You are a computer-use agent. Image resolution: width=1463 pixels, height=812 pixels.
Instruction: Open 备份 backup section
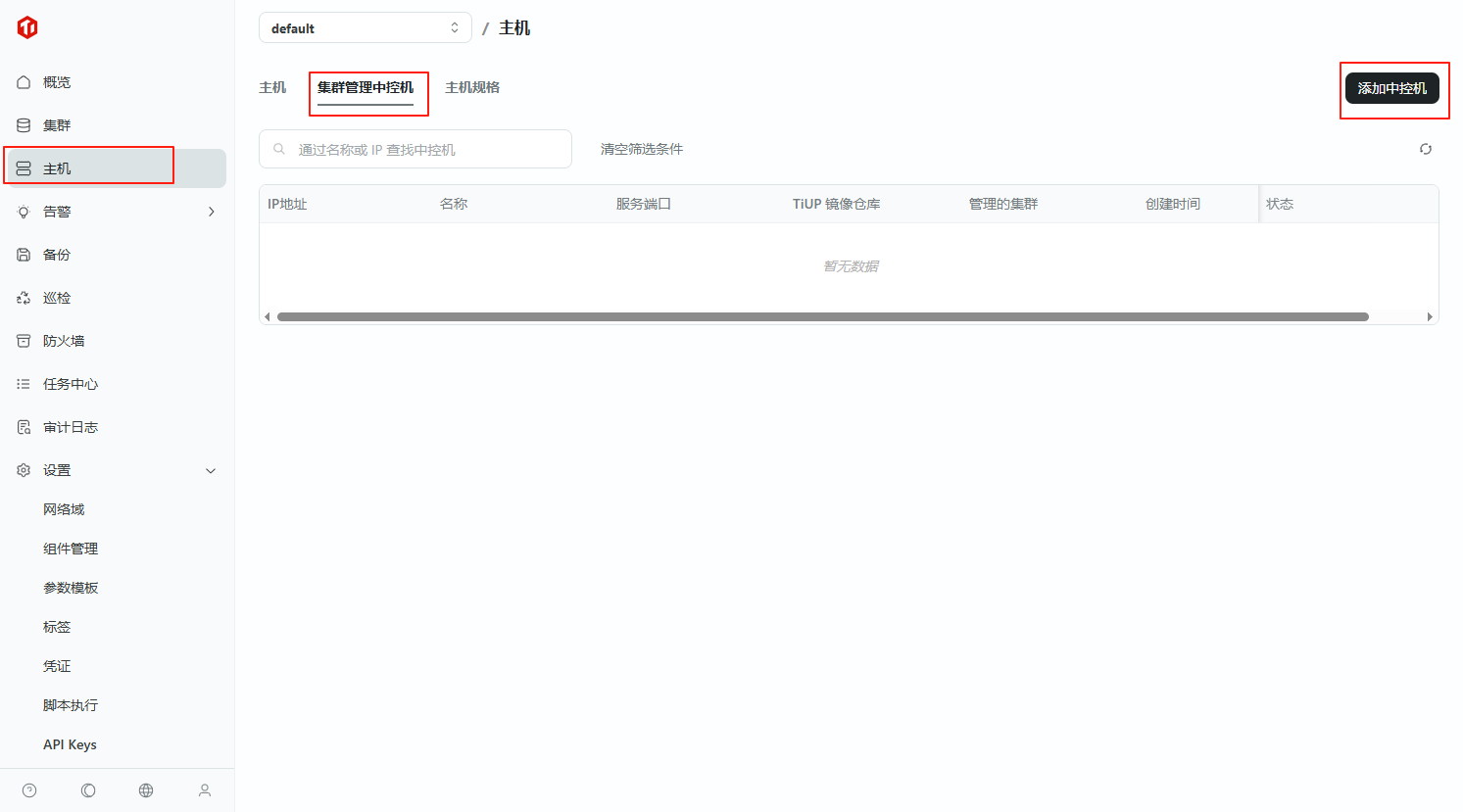tap(57, 255)
